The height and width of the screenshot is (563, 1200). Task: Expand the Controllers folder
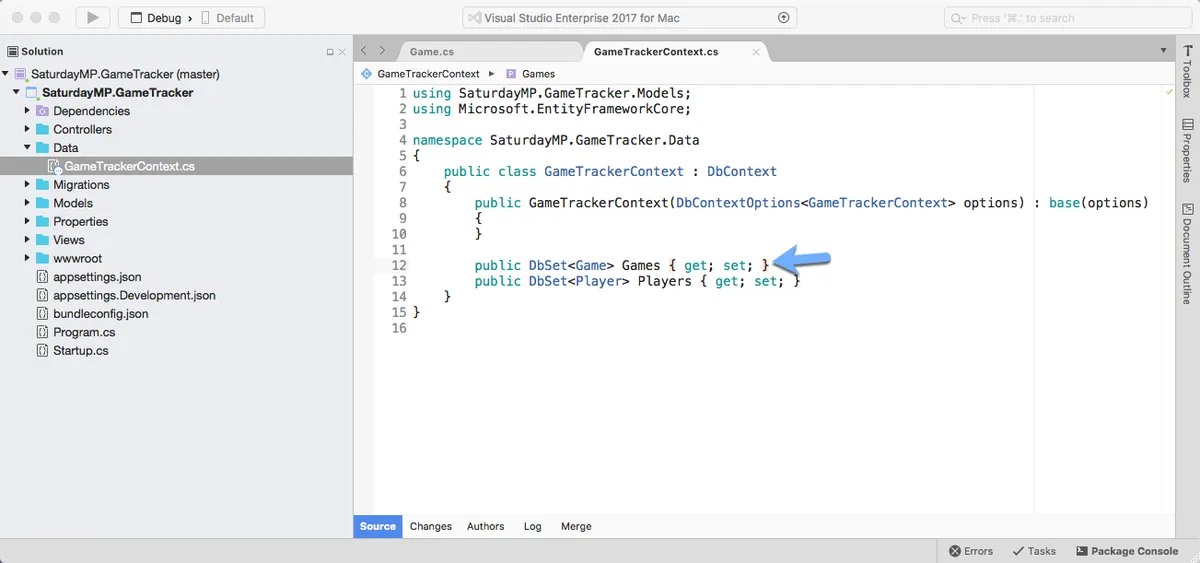point(28,129)
